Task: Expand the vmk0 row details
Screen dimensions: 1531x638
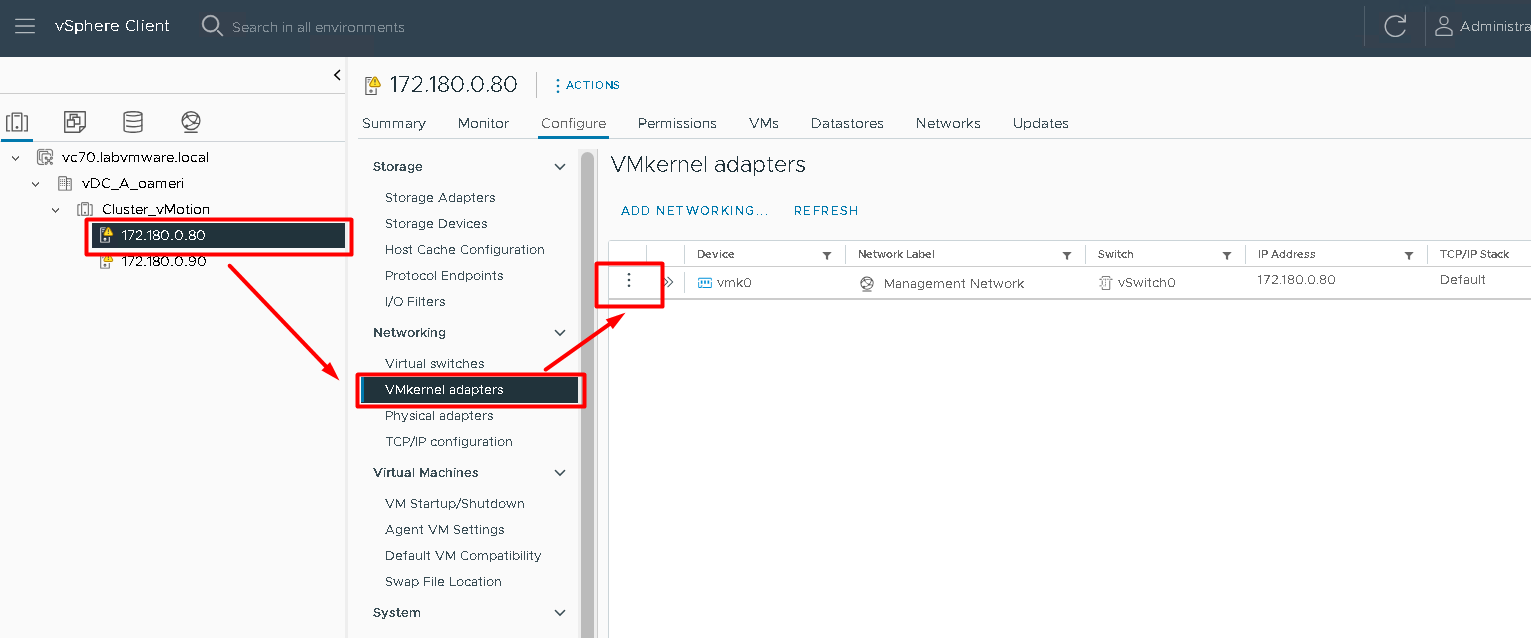Action: tap(668, 282)
